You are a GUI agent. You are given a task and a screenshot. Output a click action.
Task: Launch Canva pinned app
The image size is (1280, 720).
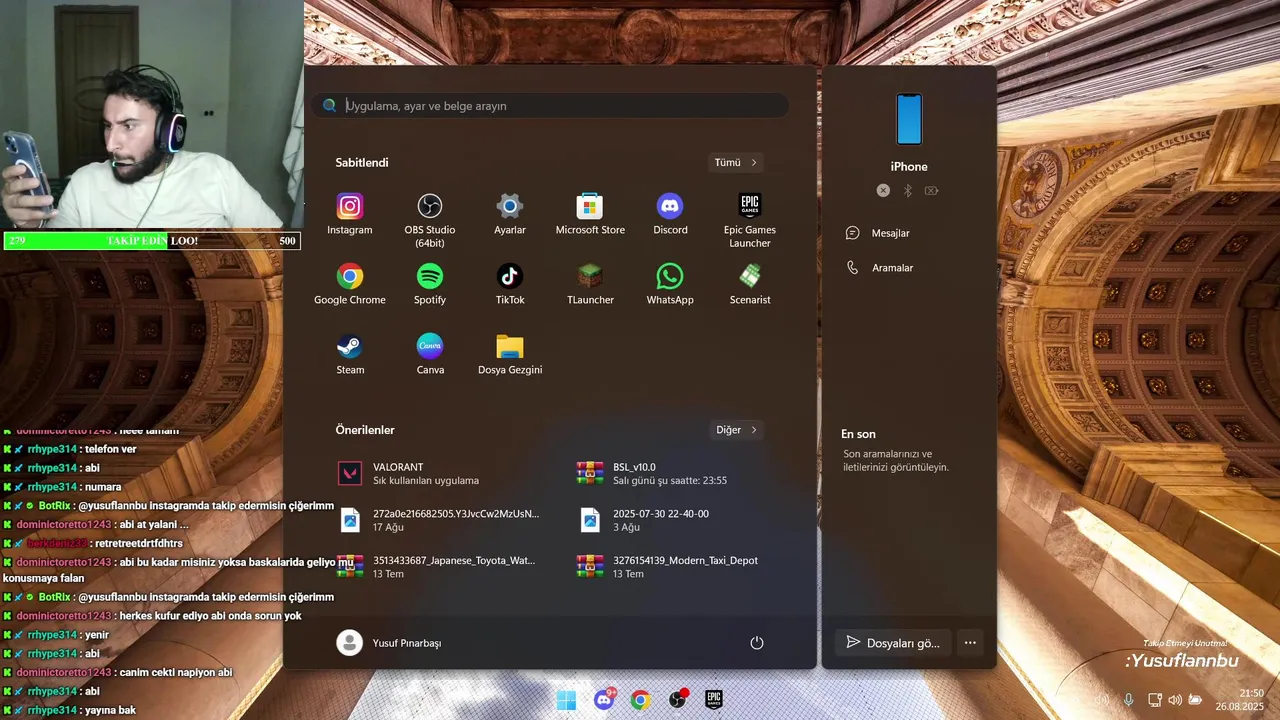pyautogui.click(x=430, y=355)
